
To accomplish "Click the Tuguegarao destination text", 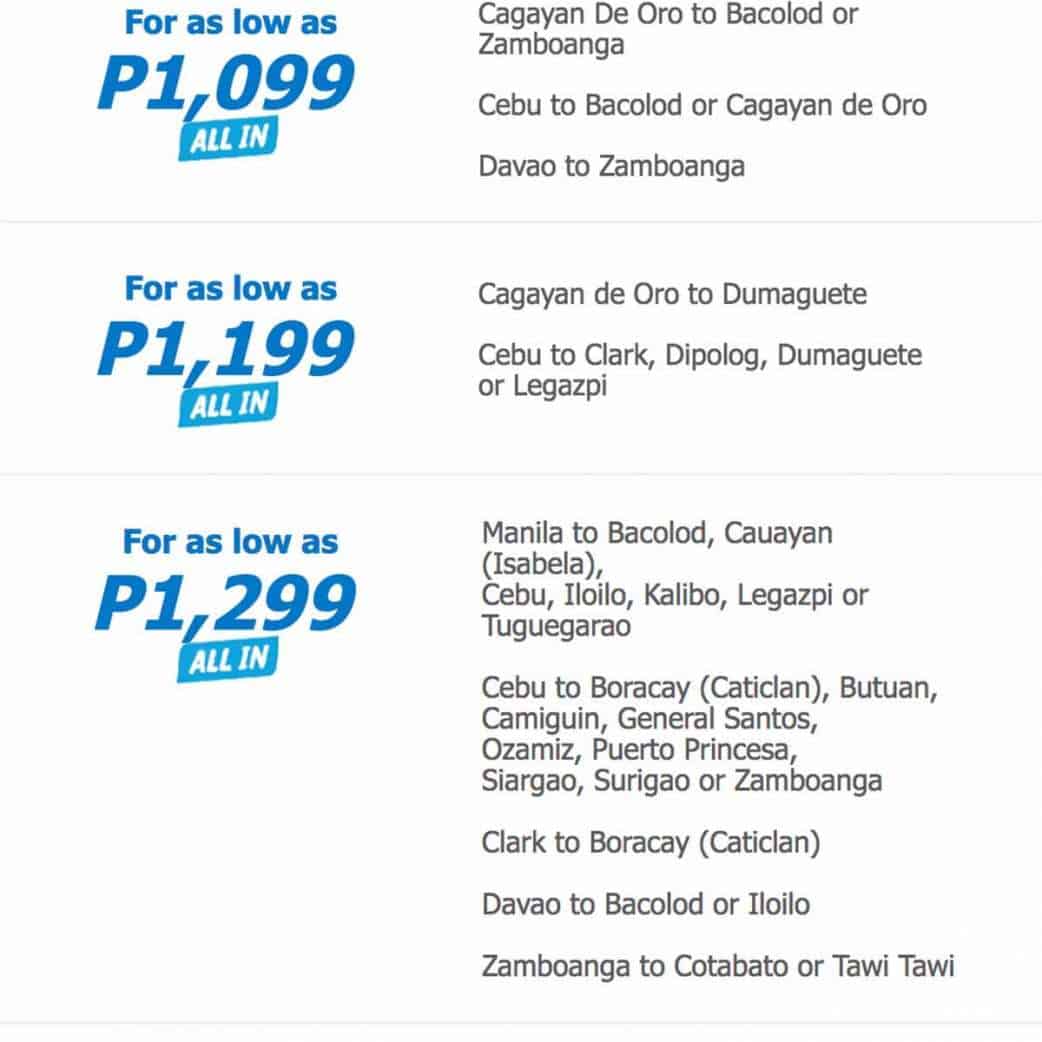I will click(x=556, y=626).
